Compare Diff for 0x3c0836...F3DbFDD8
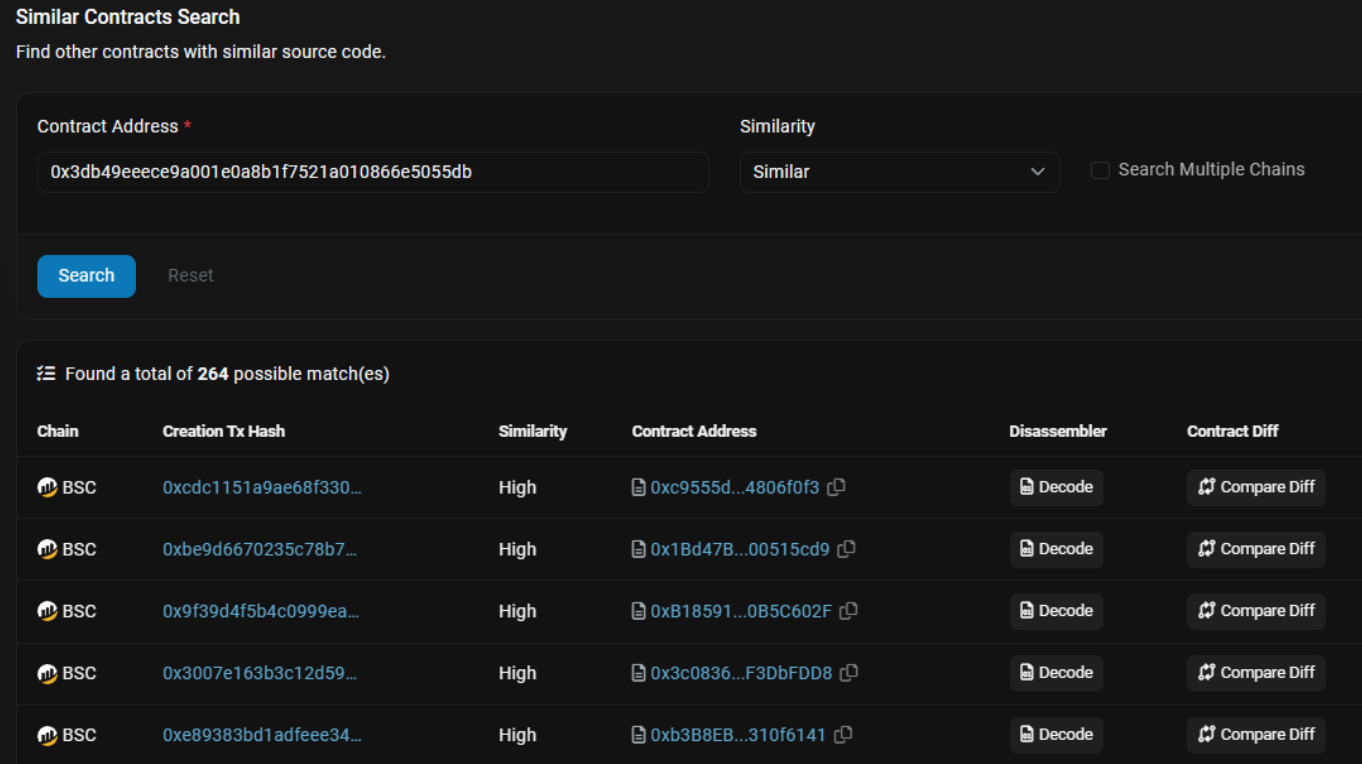Screen dimensions: 1362x764 1256,674
